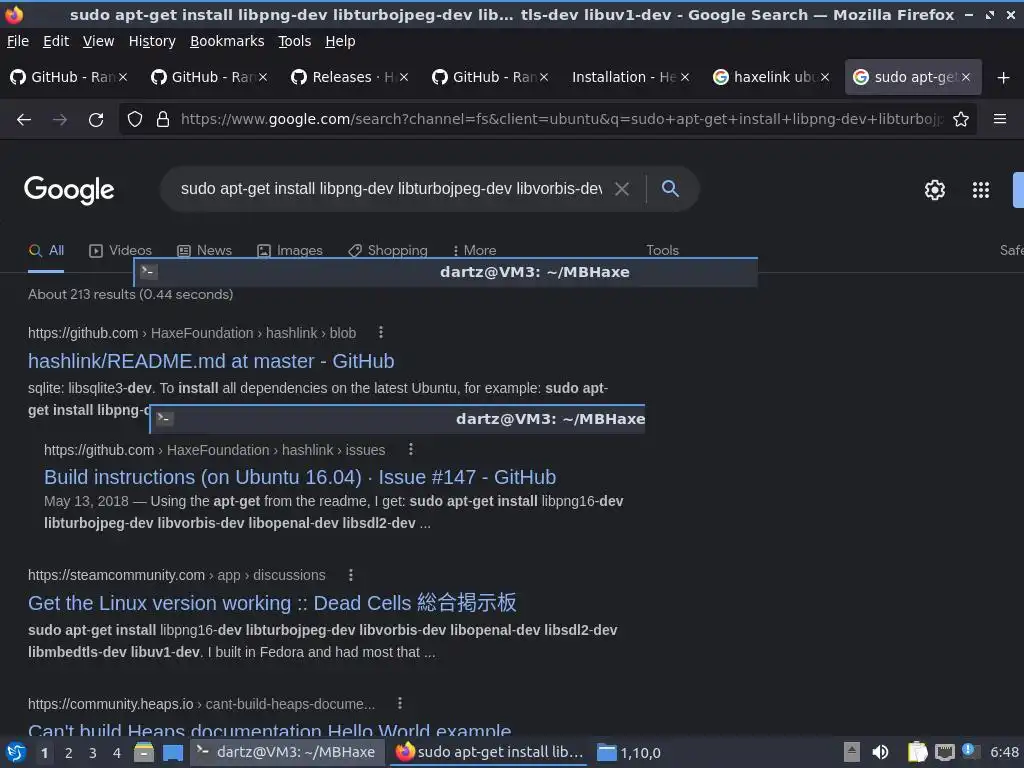Click the upper dartz@VM3 terminal title bar

pyautogui.click(x=445, y=272)
